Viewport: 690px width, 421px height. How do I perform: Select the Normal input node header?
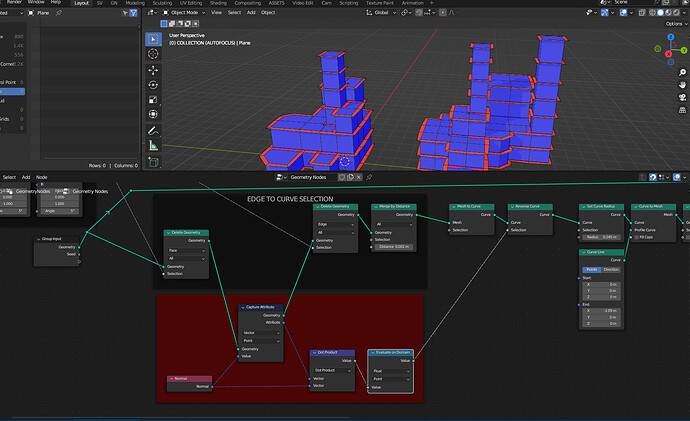coord(189,378)
